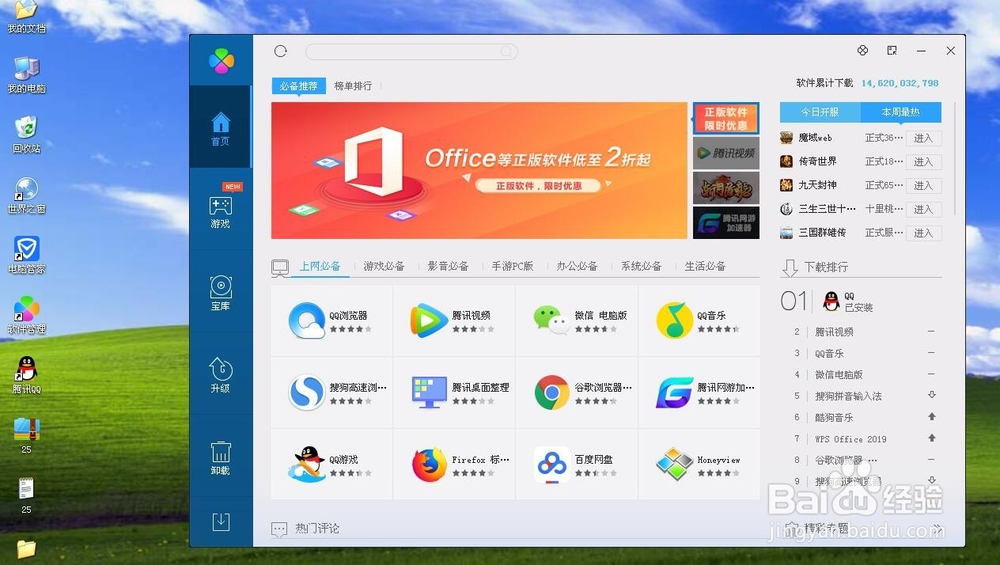Select the 生活必备 category tab
The width and height of the screenshot is (1000, 565).
705,266
